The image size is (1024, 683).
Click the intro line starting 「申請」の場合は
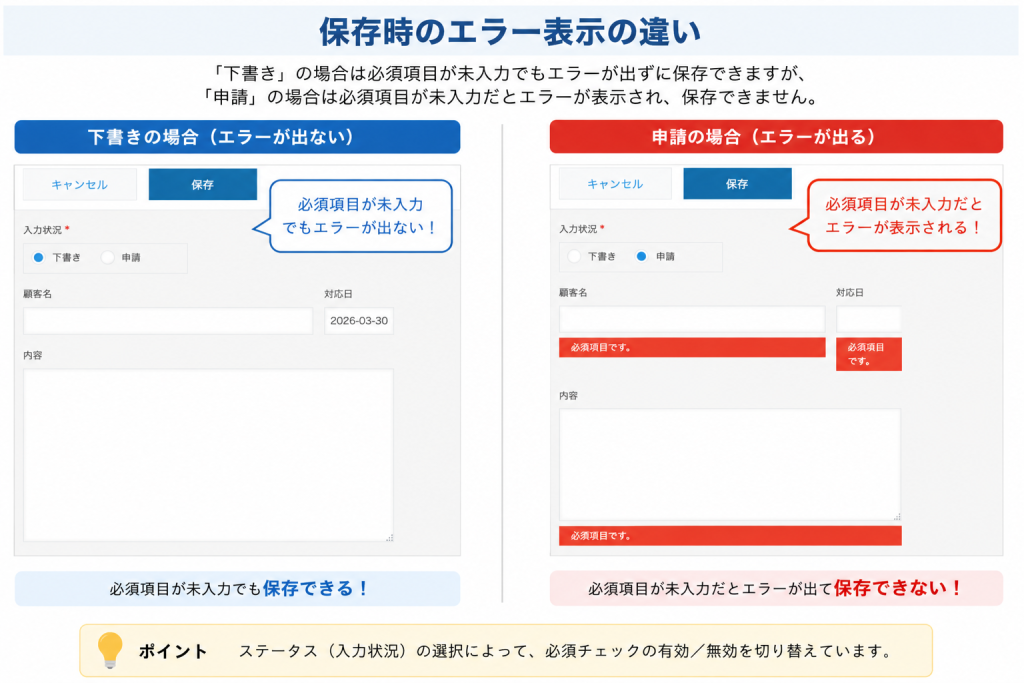click(510, 97)
